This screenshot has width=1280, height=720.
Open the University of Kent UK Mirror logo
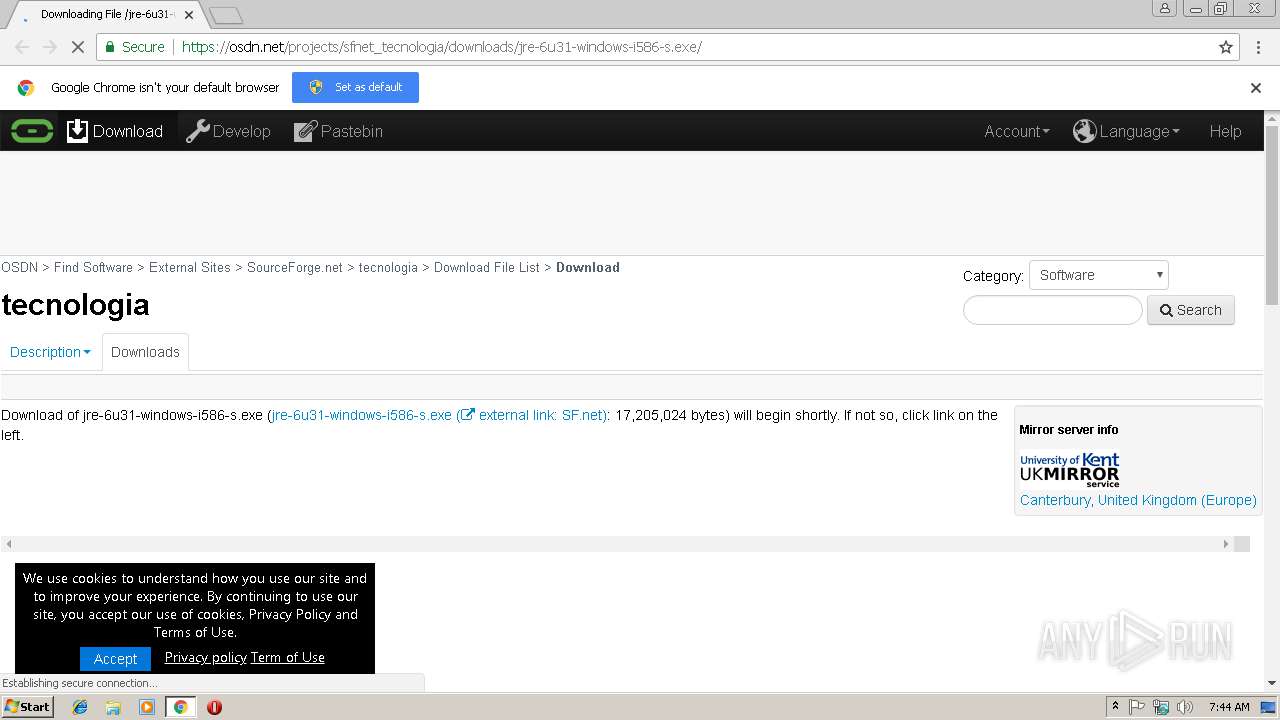(1069, 469)
